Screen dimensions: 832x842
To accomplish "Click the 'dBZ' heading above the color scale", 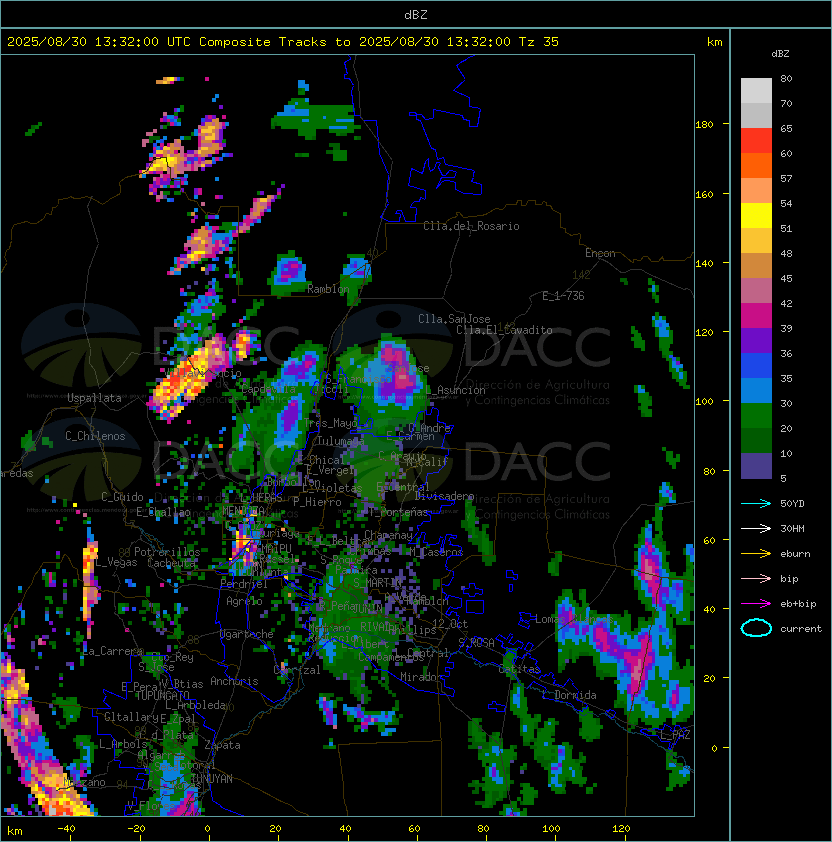I will click(x=780, y=54).
